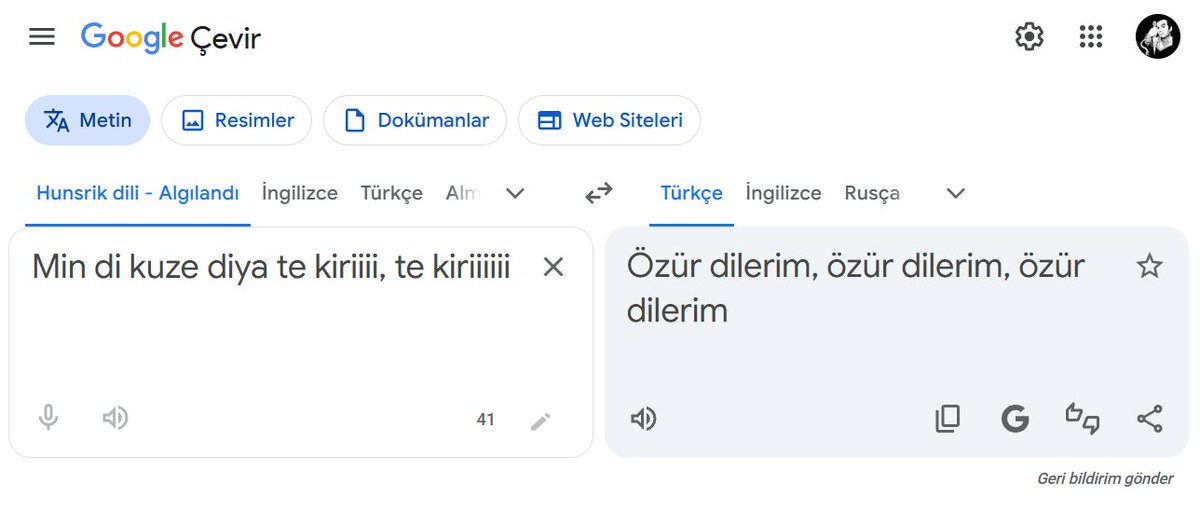Start voice input with the microphone
1200x524 pixels.
click(48, 418)
